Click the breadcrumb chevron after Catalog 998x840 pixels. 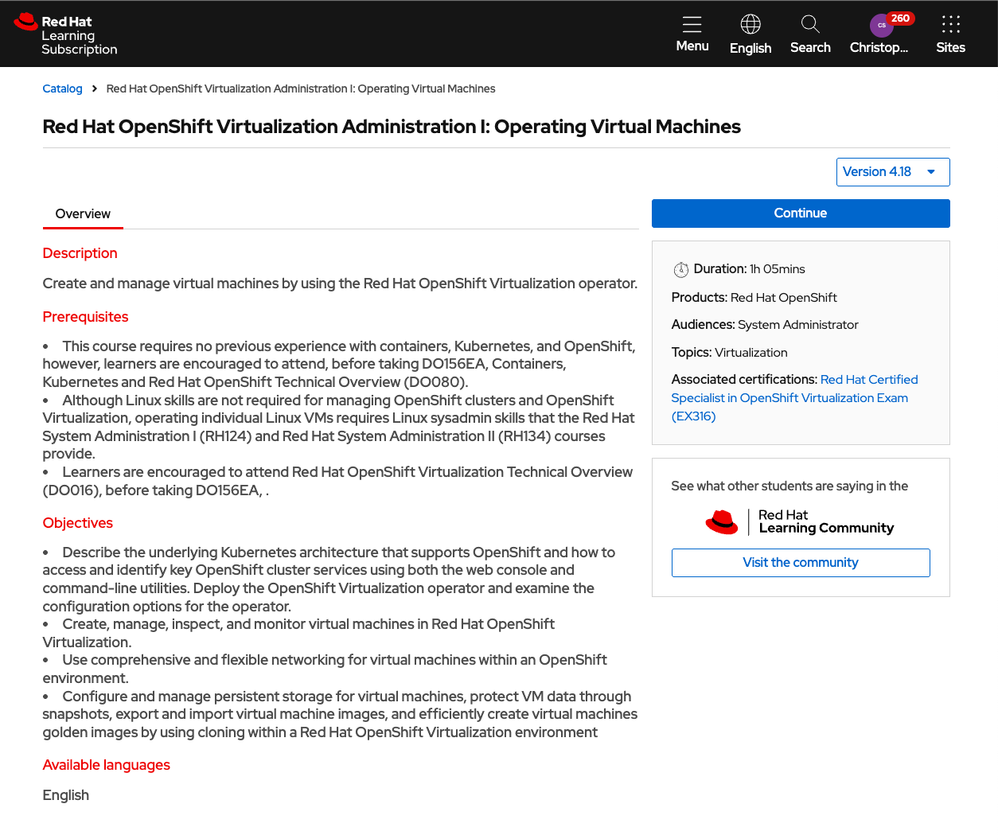pos(94,89)
